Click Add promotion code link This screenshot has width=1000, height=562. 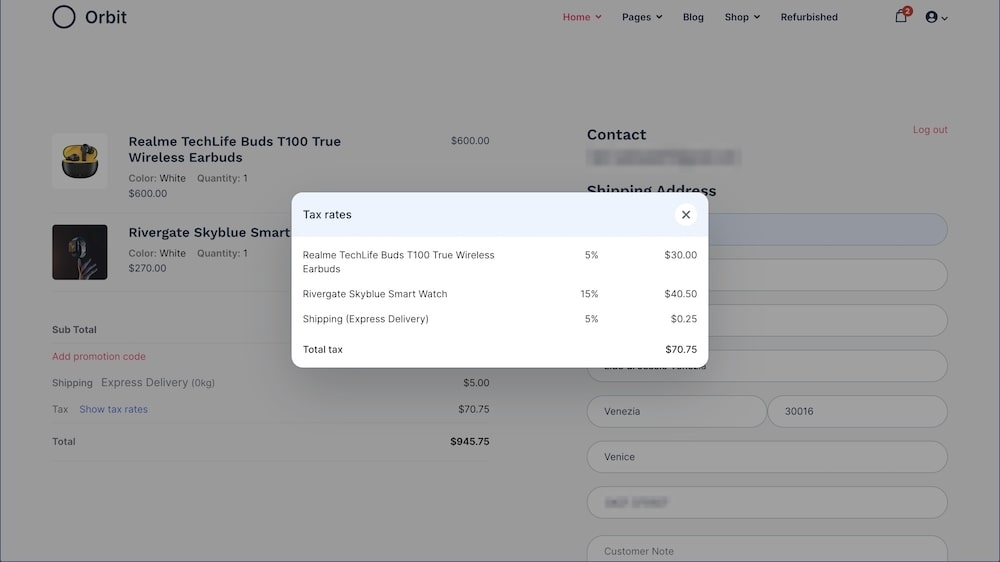(99, 357)
